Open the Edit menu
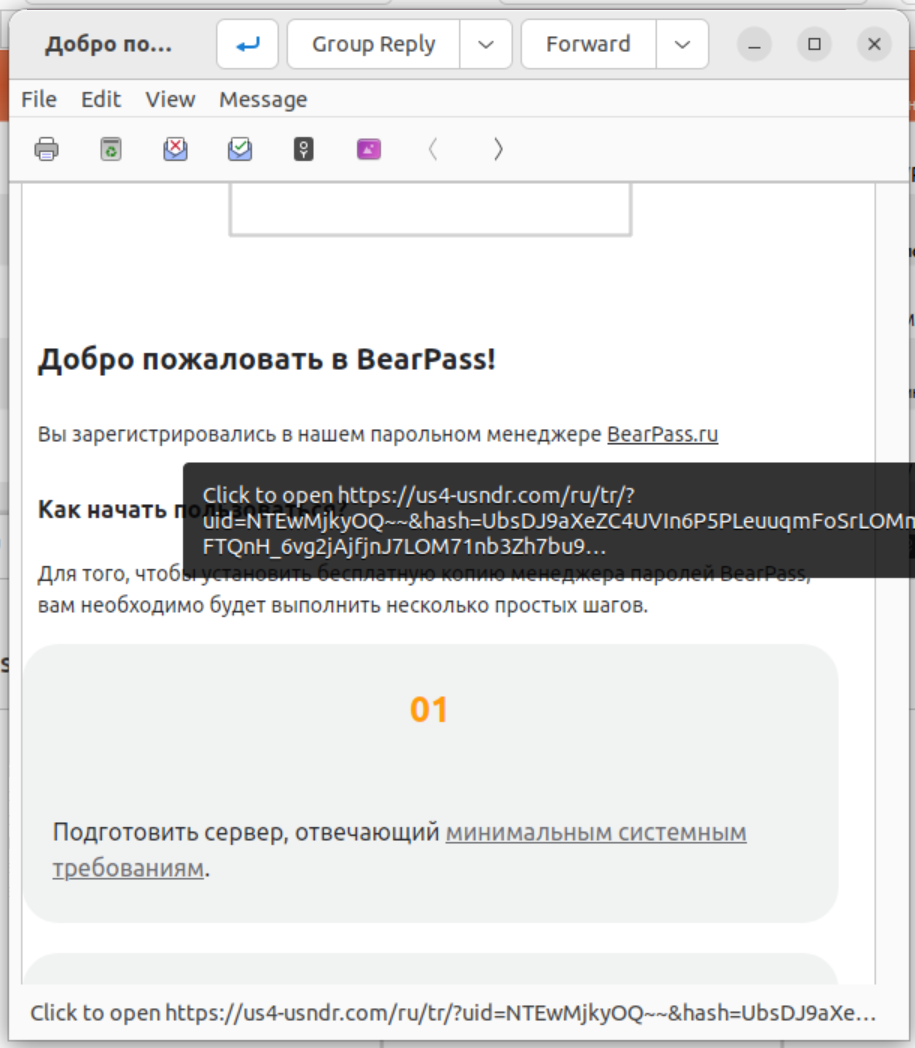 click(101, 100)
